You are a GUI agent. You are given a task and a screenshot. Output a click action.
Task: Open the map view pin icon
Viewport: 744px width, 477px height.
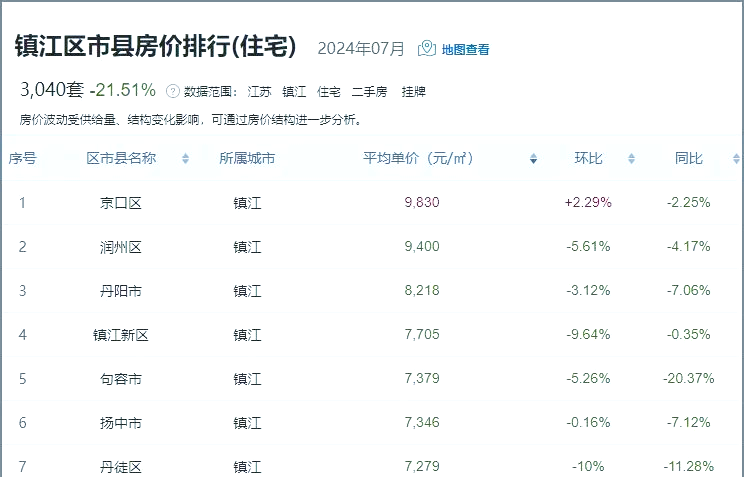point(427,48)
